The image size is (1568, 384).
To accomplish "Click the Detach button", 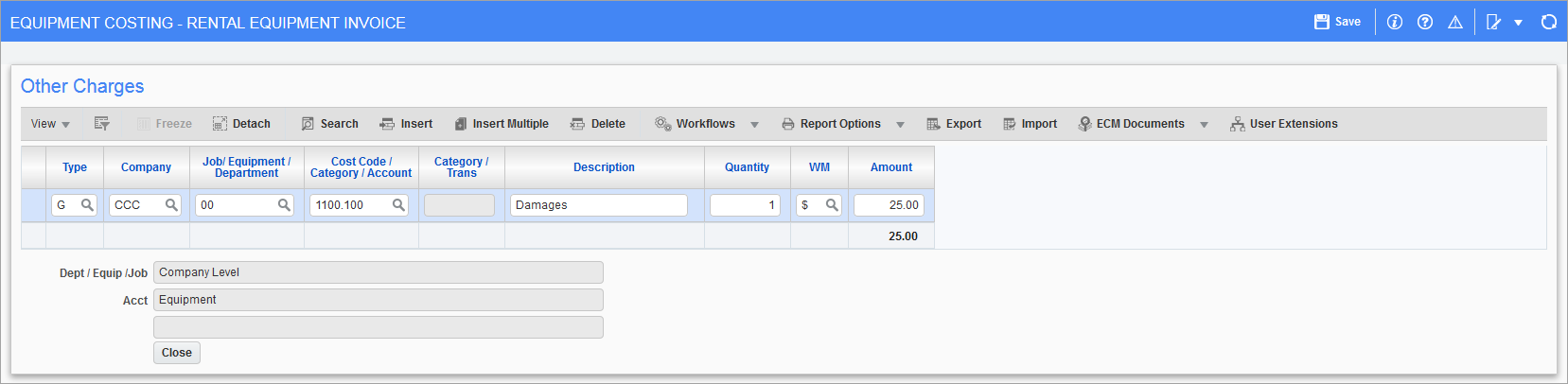I will [241, 124].
